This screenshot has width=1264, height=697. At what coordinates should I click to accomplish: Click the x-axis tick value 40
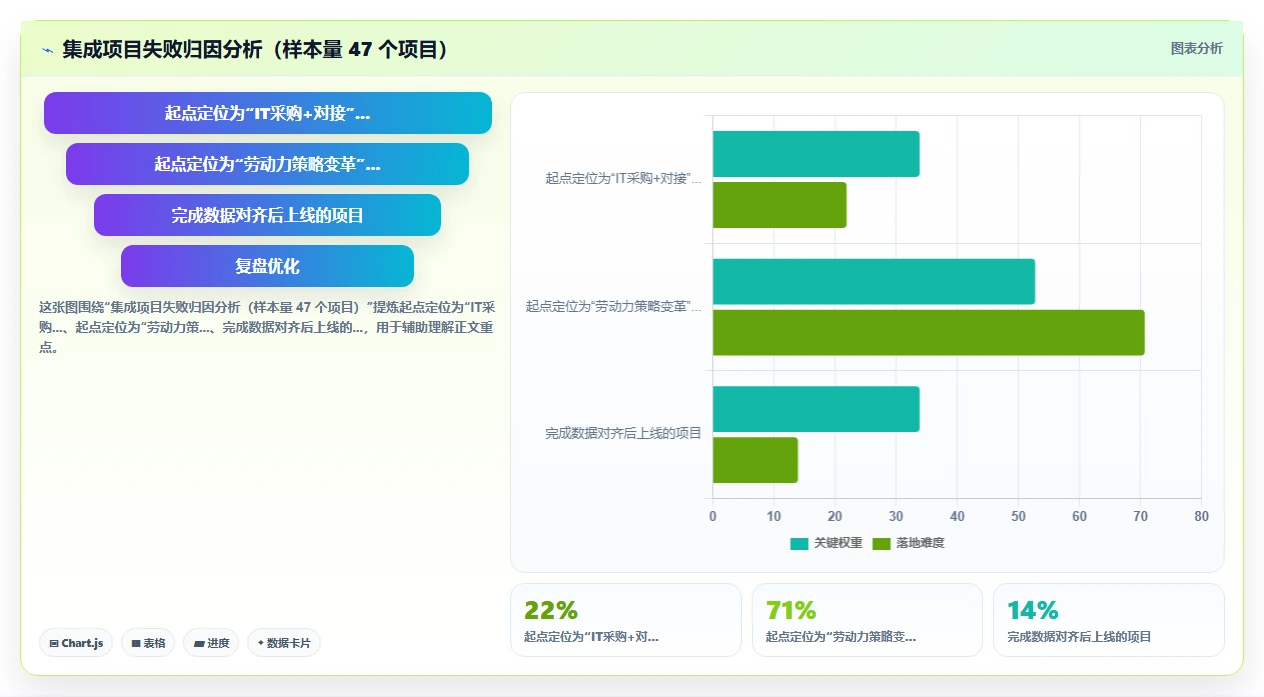(x=957, y=516)
